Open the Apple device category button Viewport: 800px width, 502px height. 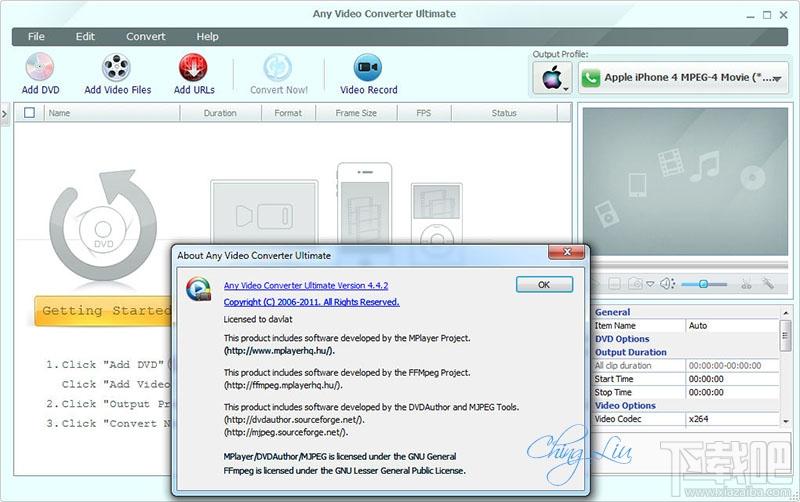pos(552,78)
